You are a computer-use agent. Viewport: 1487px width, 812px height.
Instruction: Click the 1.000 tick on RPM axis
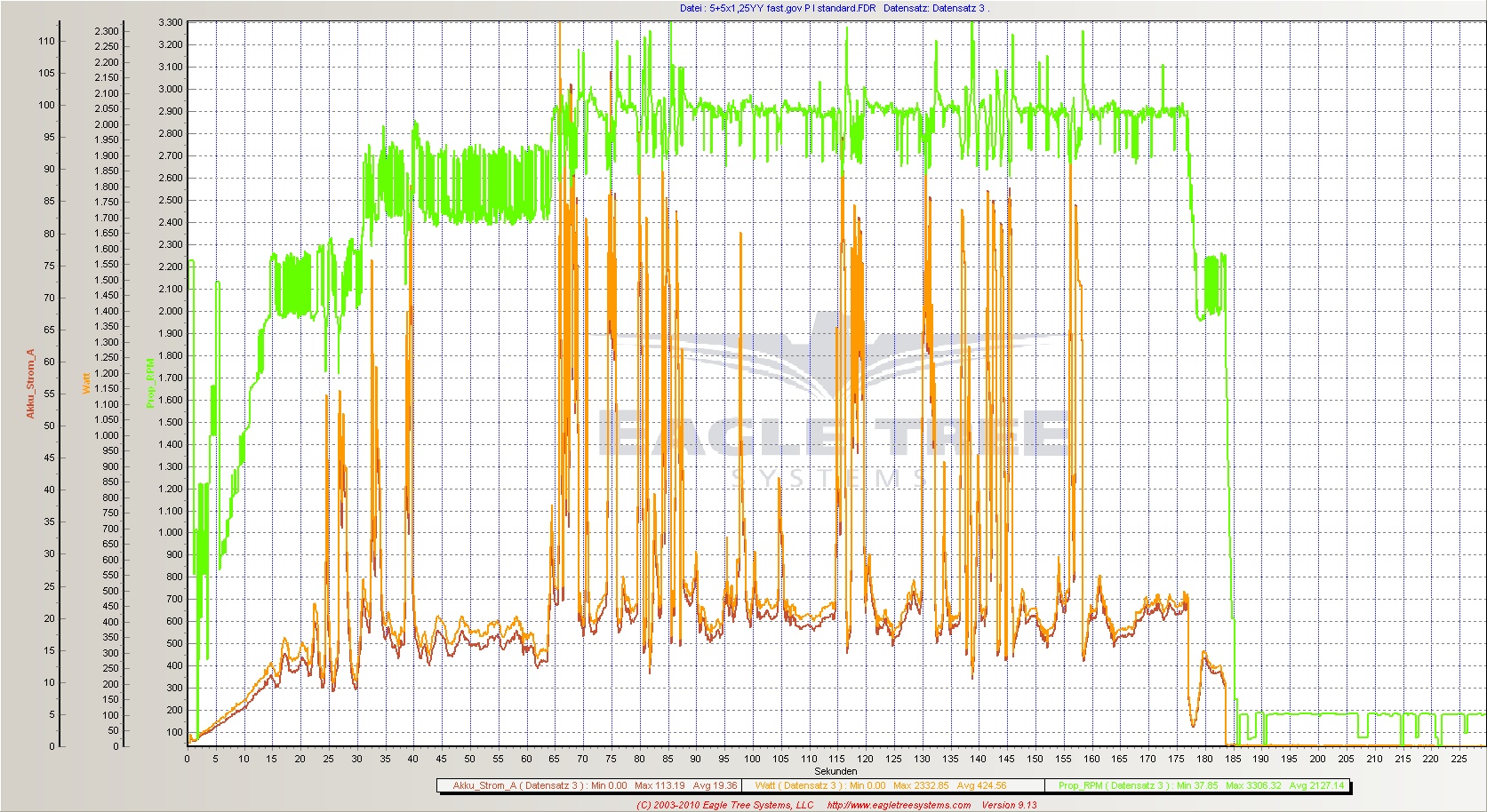(x=170, y=533)
